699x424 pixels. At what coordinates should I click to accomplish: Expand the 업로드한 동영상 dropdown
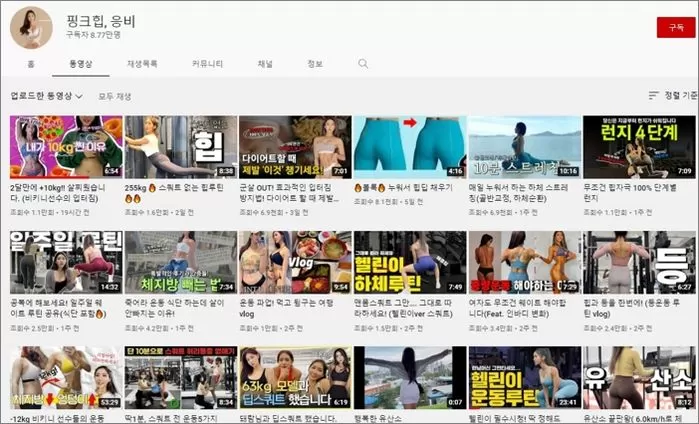coord(46,96)
